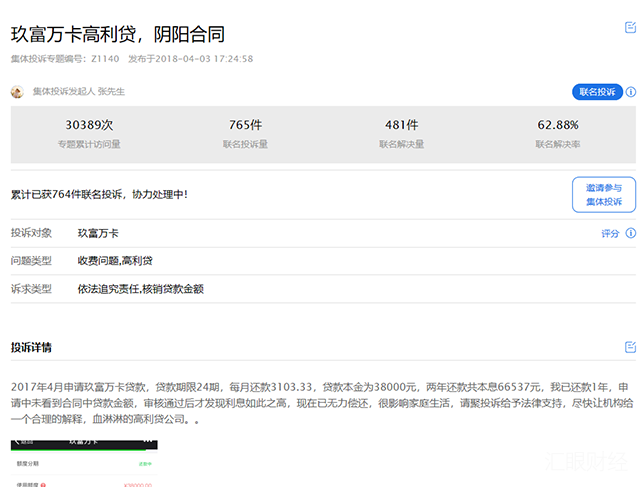643x487 pixels.
Task: Click the 62.88% resolution rate
Action: [558, 125]
